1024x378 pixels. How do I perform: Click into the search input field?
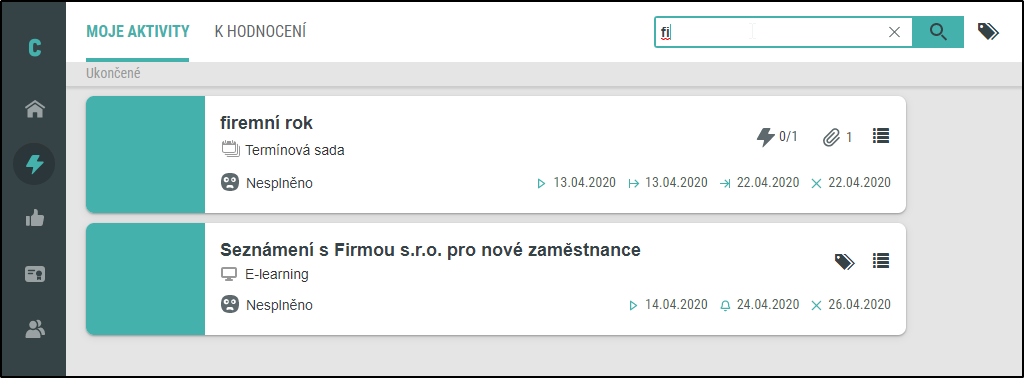tap(771, 32)
